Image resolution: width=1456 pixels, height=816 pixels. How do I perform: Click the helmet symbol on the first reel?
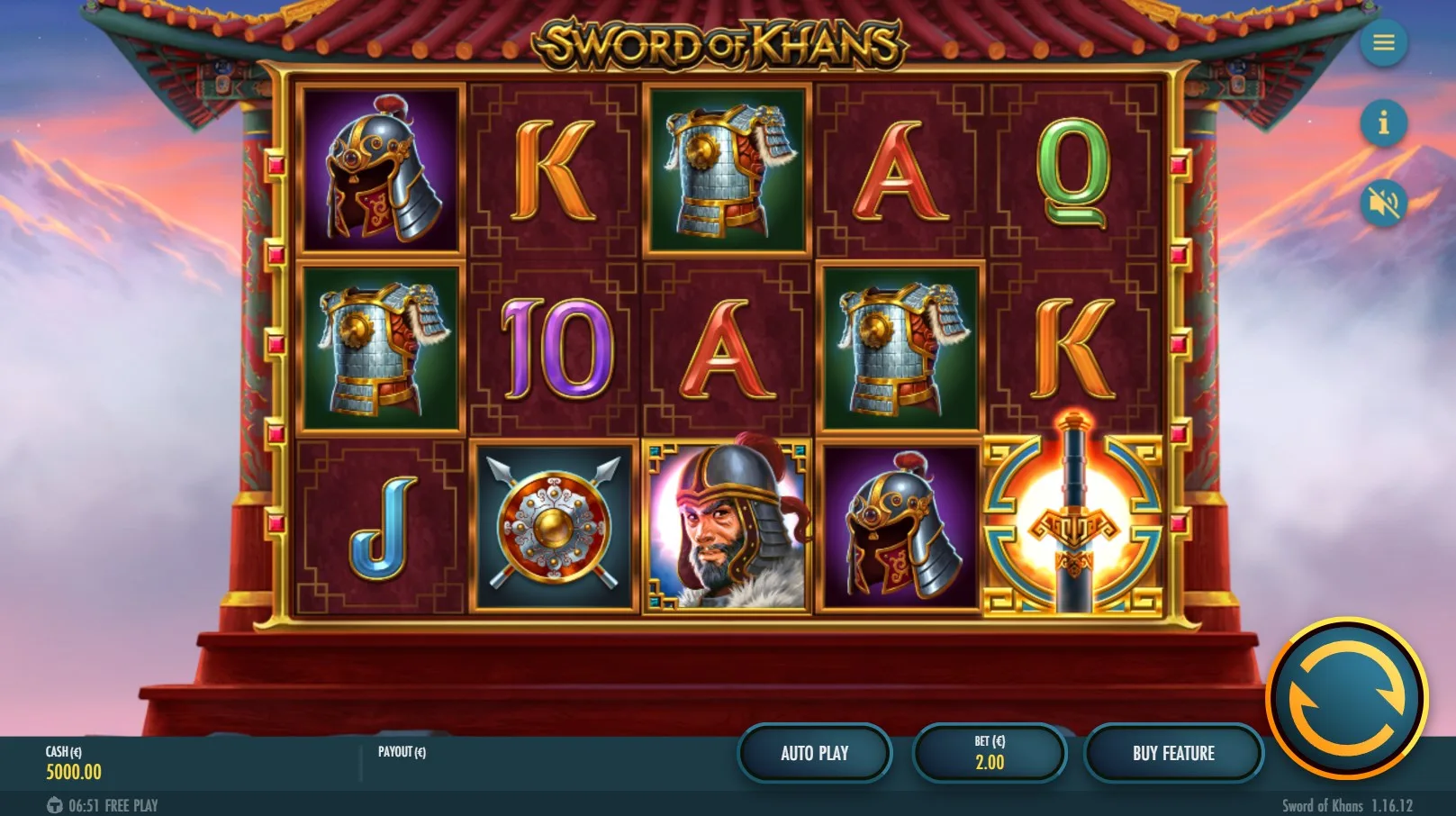[381, 170]
